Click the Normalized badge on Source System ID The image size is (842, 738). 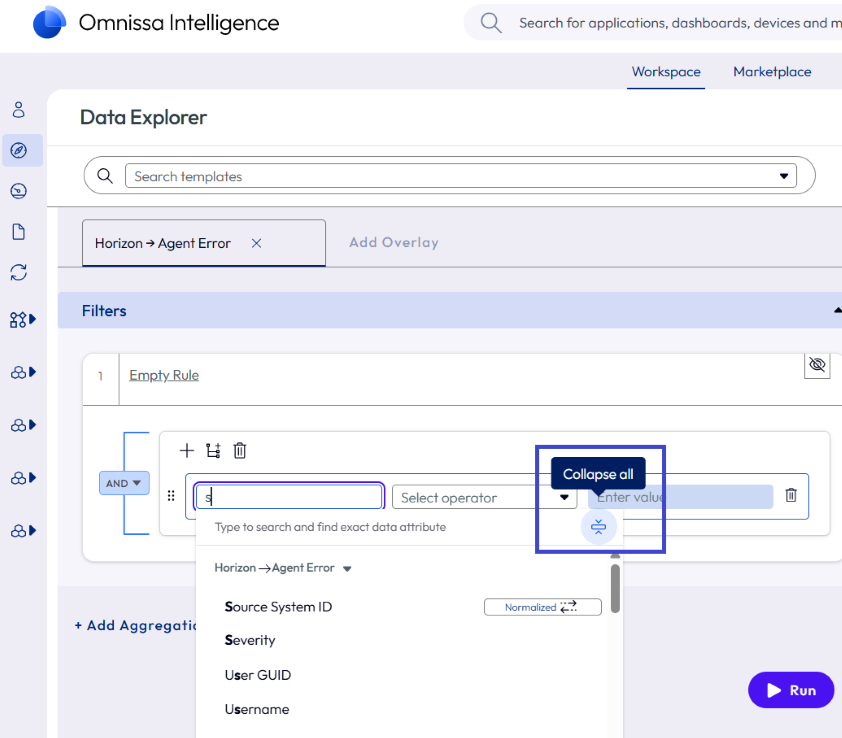542,607
